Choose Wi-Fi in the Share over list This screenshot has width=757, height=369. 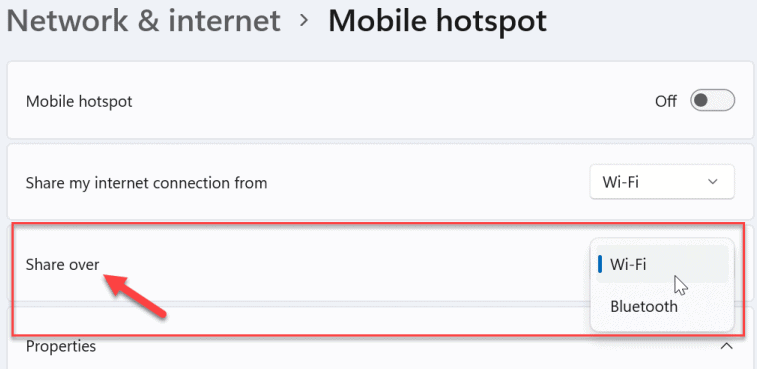pyautogui.click(x=662, y=264)
